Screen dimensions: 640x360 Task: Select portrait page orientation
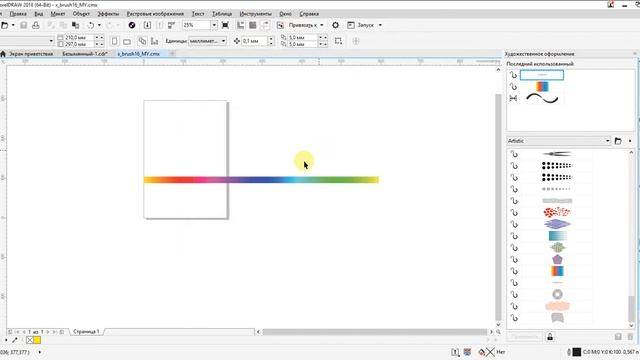(115, 41)
